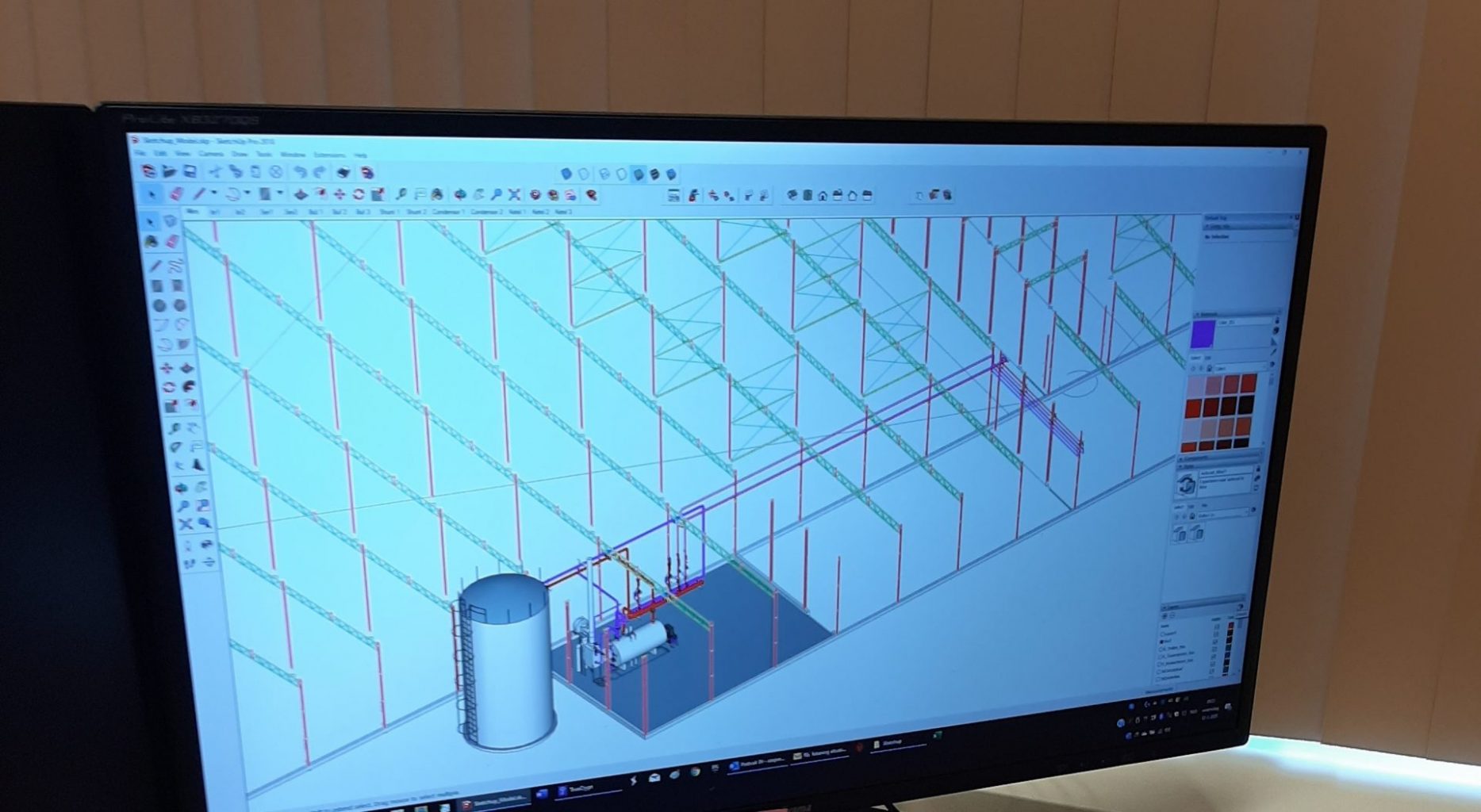Toggle visibility checkbox of first layer row
This screenshot has width=1481, height=812.
click(1217, 626)
